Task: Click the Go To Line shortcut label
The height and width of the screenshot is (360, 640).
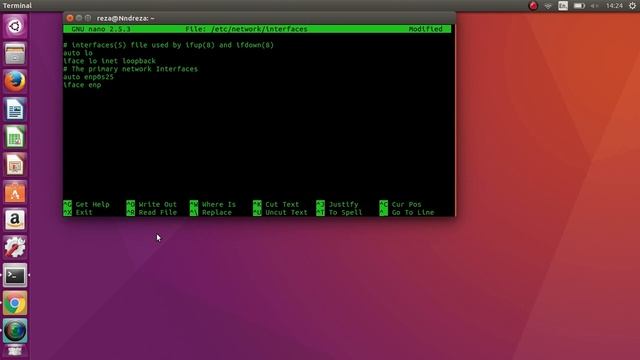Action: pyautogui.click(x=413, y=212)
